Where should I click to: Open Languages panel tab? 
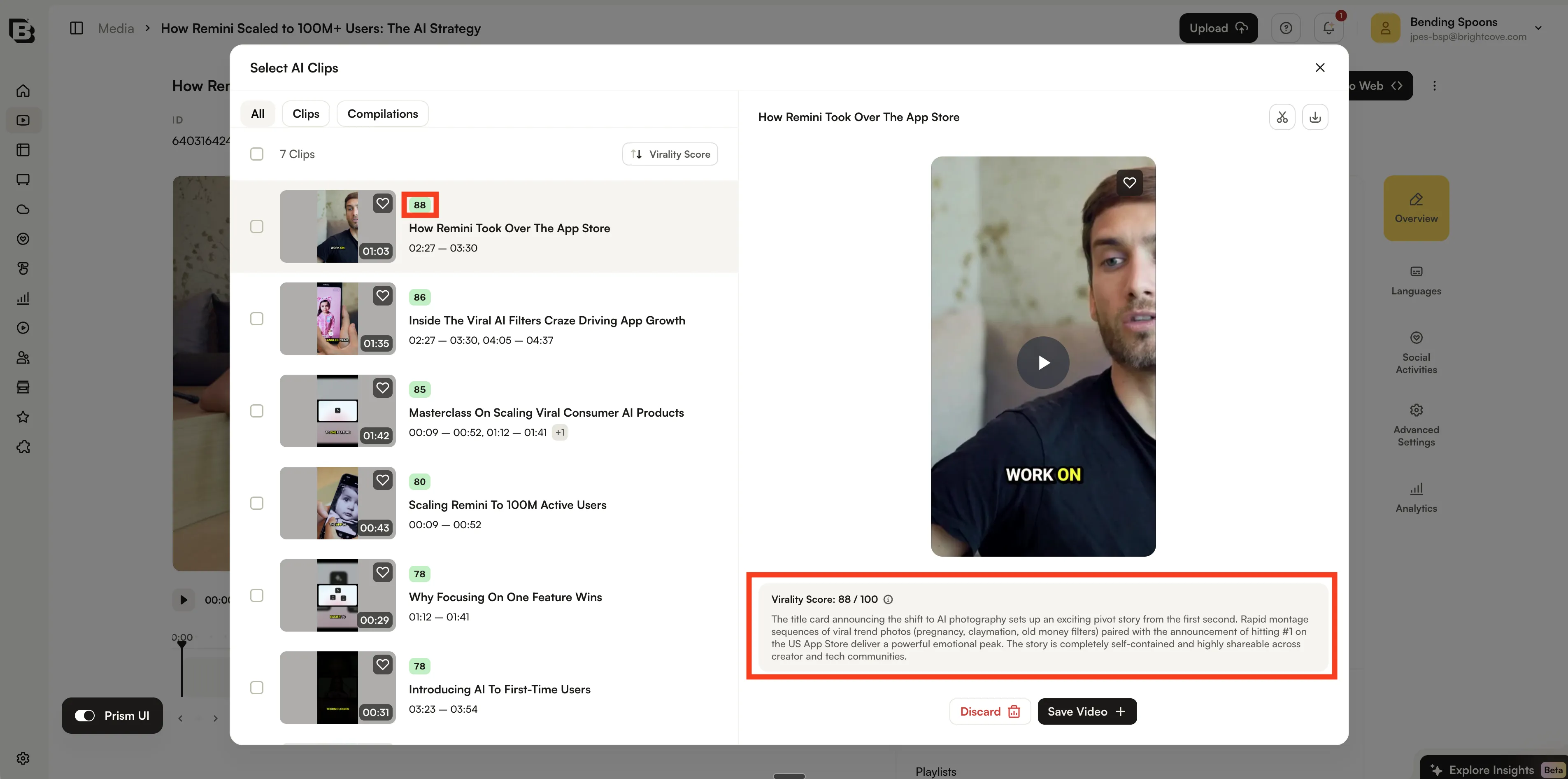(1416, 281)
